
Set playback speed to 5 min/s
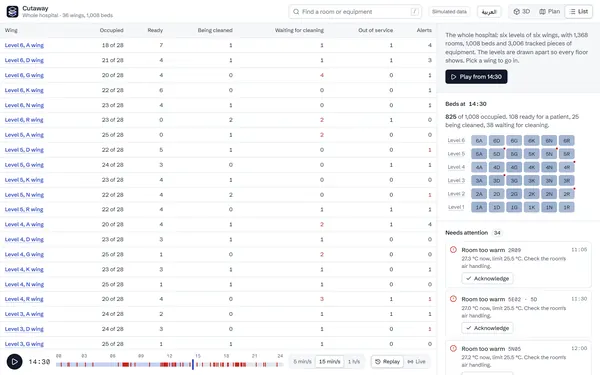pyautogui.click(x=302, y=362)
